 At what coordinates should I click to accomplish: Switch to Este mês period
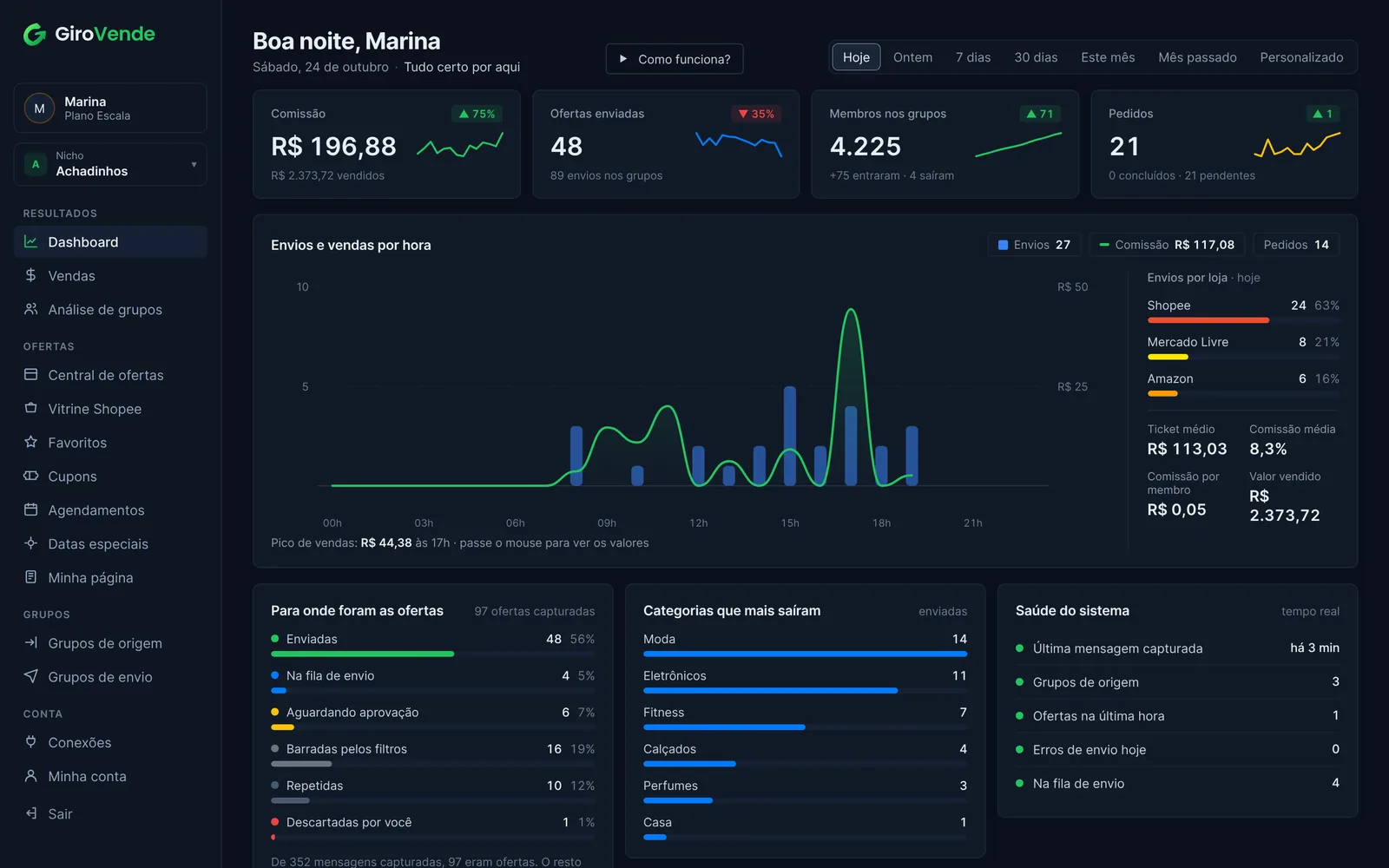tap(1108, 57)
